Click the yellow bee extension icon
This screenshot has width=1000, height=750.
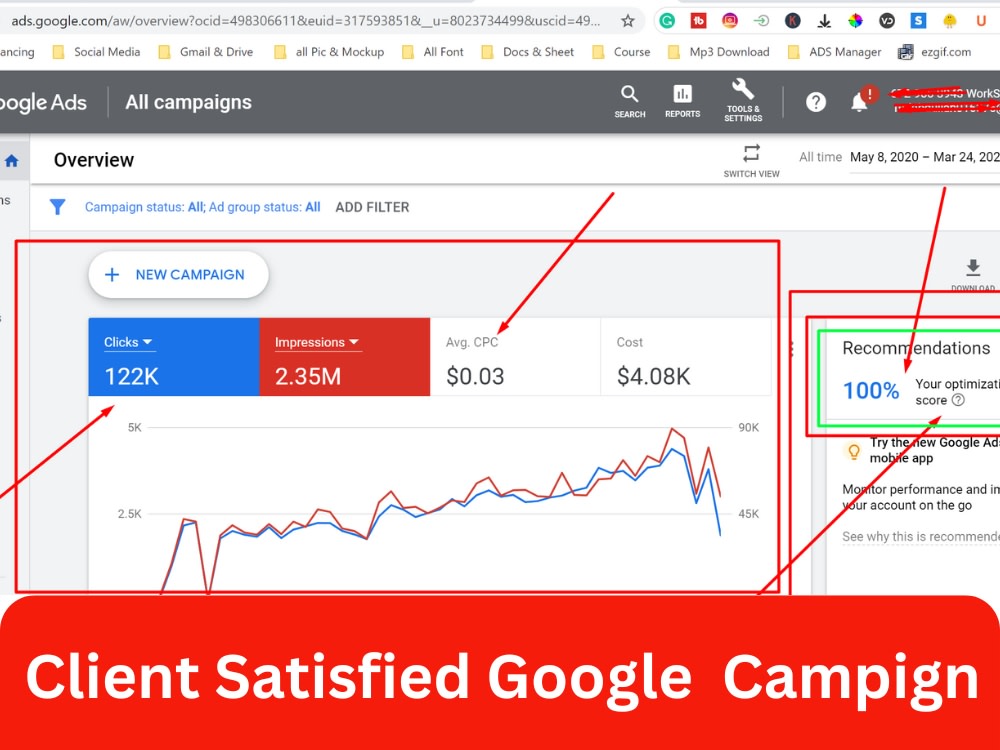pyautogui.click(x=950, y=21)
